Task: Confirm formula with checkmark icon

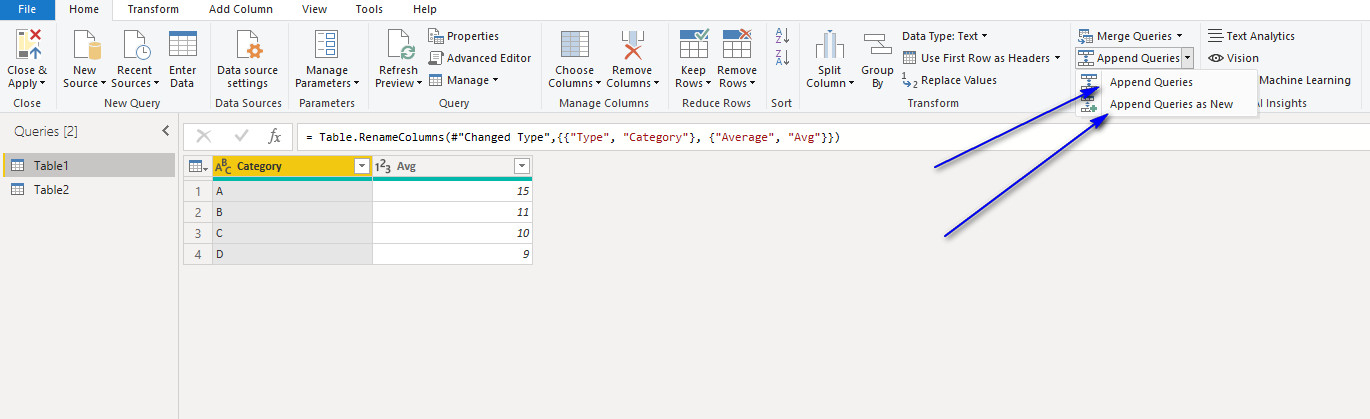Action: (241, 137)
